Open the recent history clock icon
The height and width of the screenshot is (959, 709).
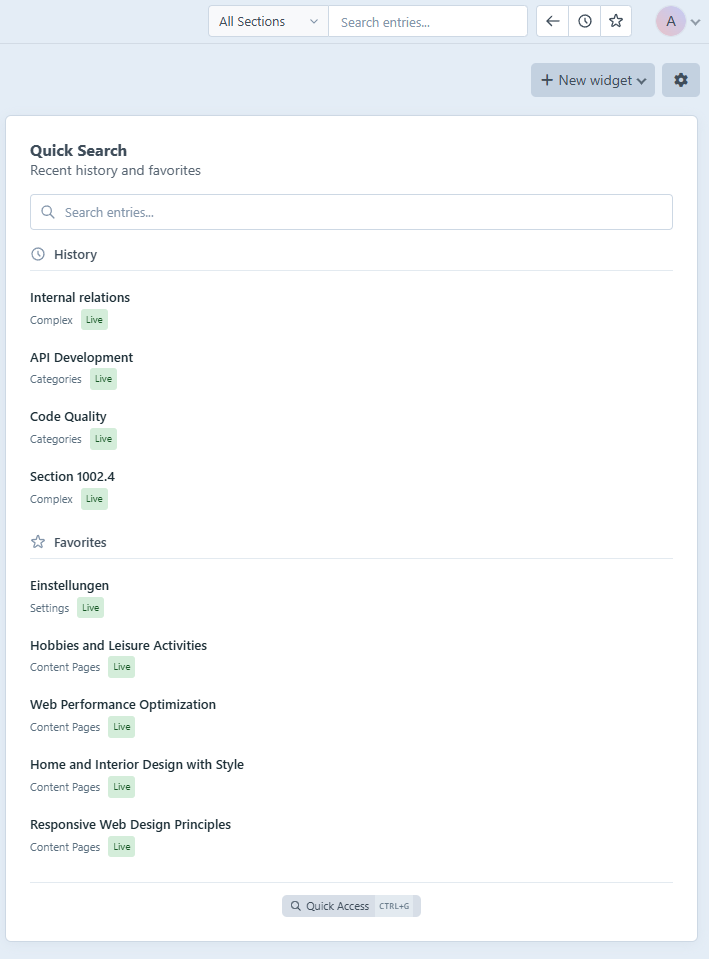584,21
